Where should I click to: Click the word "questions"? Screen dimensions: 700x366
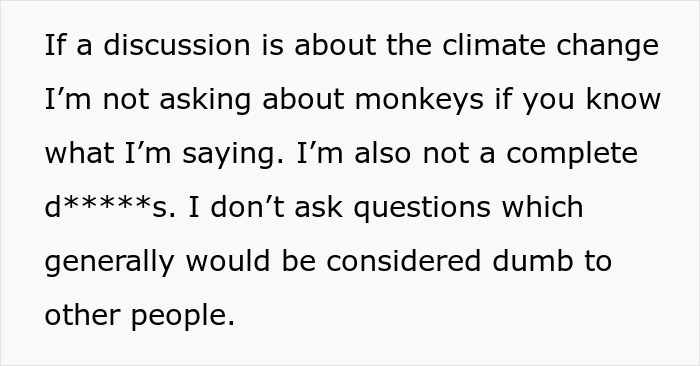(422, 209)
